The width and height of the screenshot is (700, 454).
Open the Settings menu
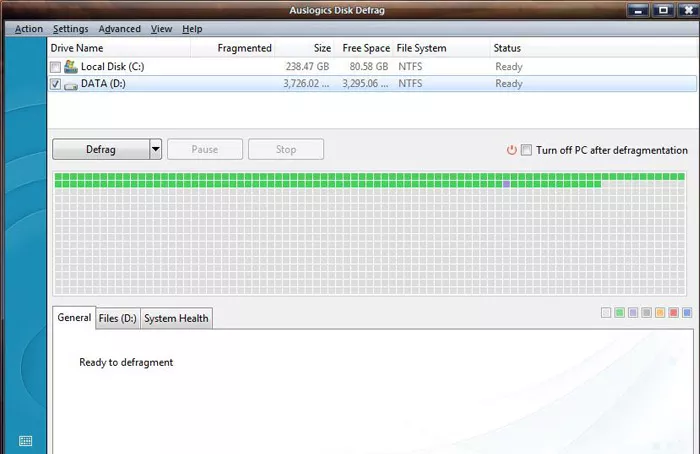click(71, 29)
